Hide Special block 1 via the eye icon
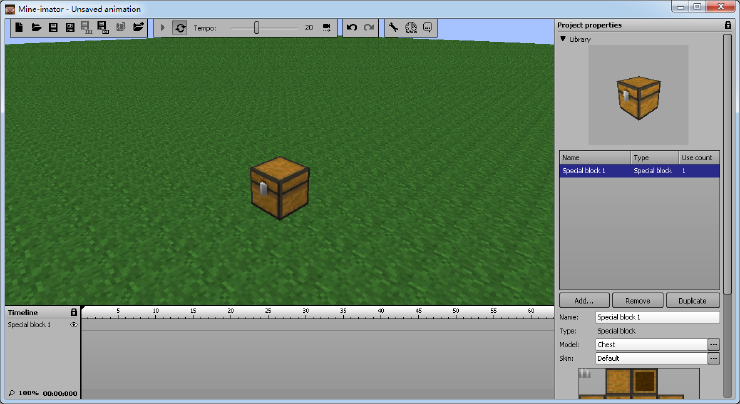 coord(74,325)
